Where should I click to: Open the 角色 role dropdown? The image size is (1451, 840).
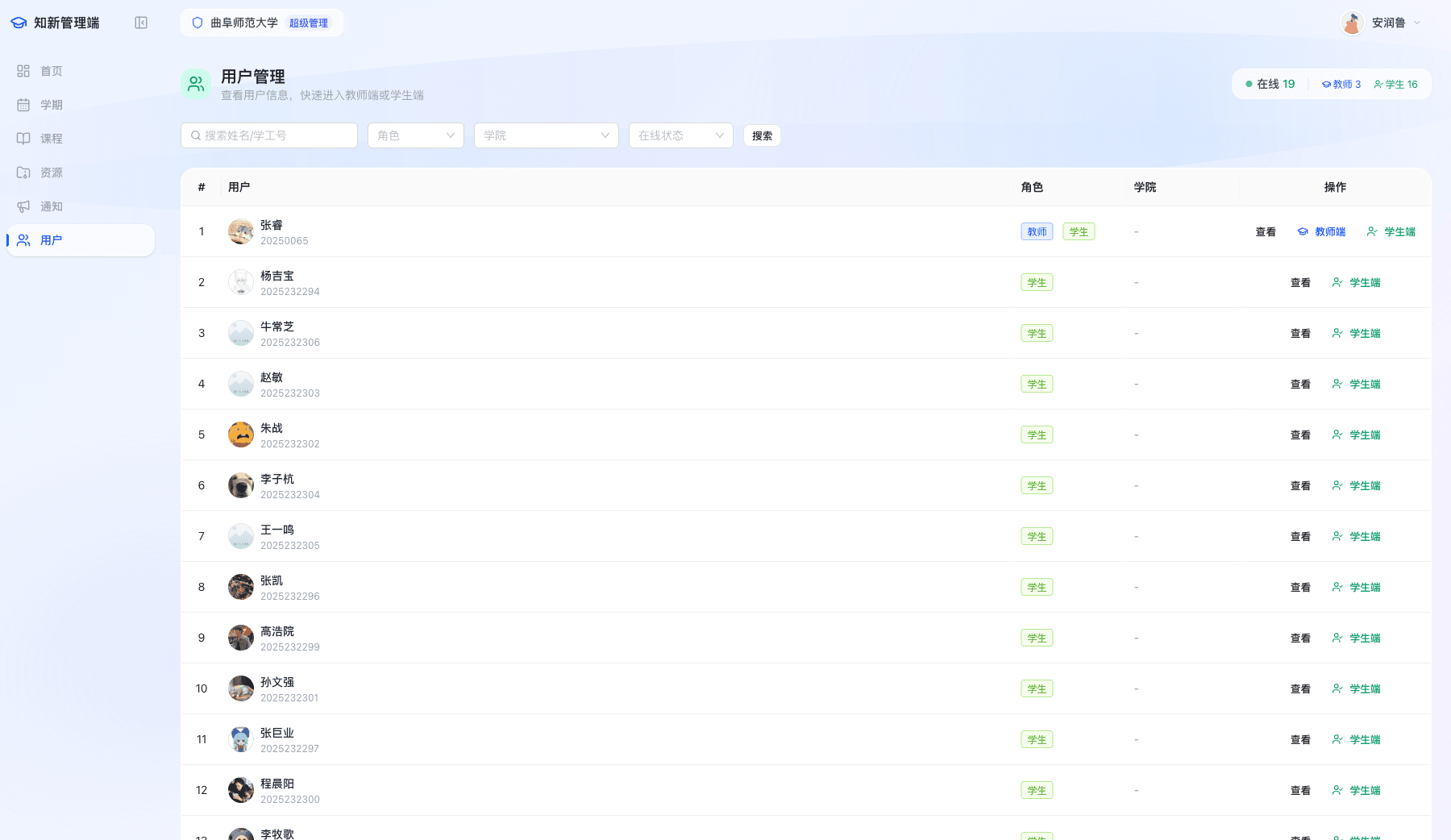(x=415, y=135)
